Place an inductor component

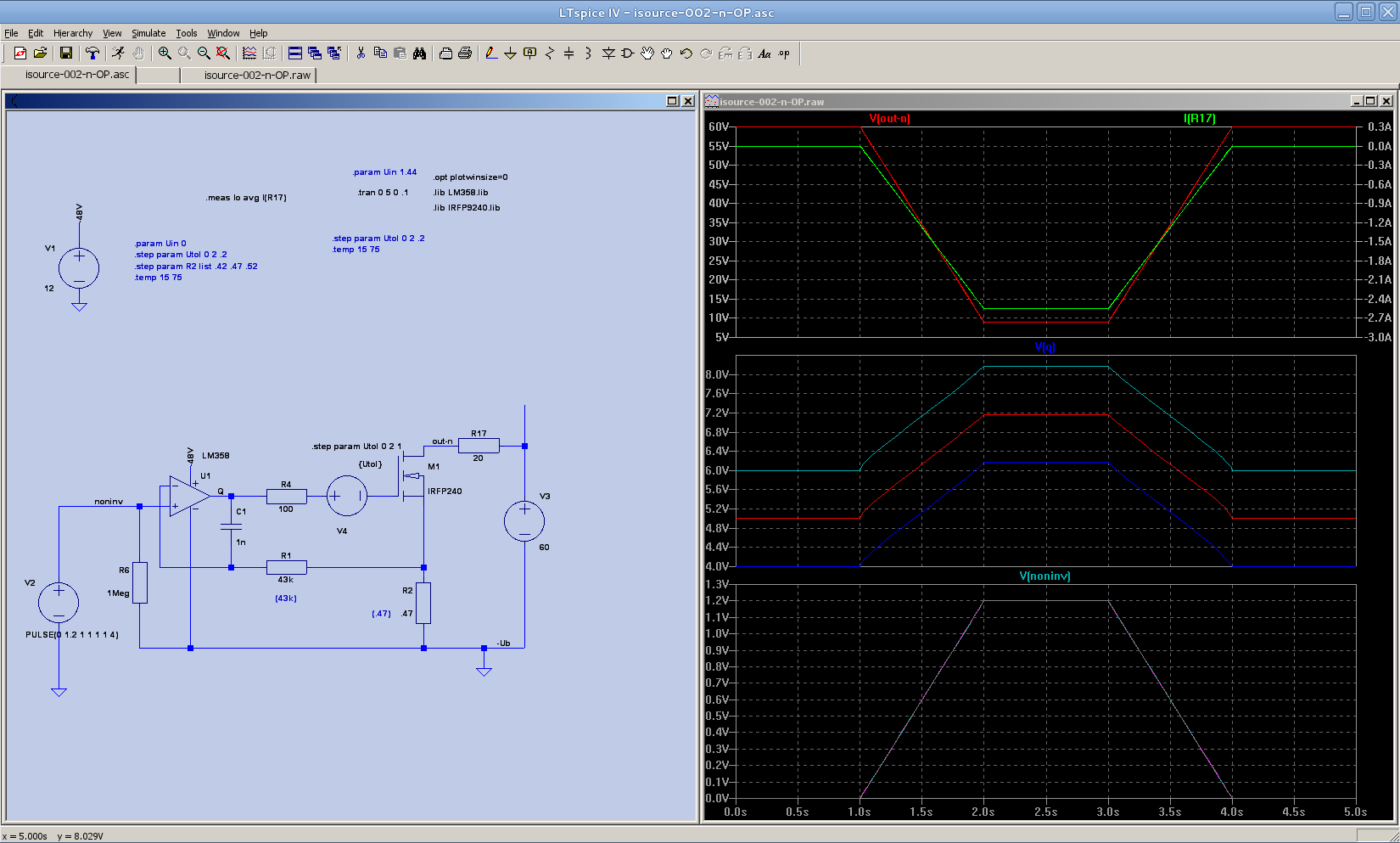click(589, 53)
